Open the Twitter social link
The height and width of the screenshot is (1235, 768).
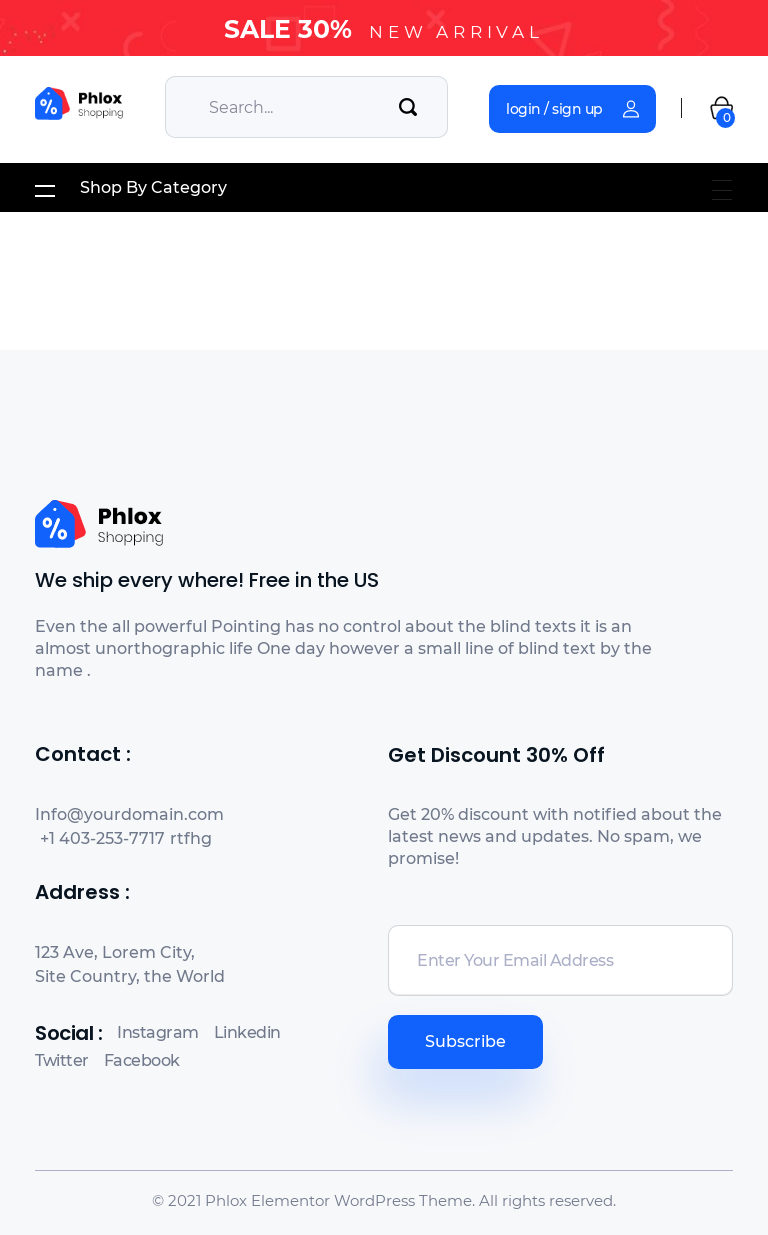point(62,1061)
